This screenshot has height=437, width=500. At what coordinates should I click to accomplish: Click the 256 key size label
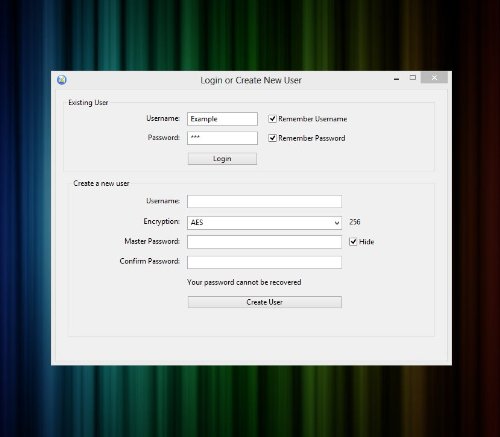point(355,222)
